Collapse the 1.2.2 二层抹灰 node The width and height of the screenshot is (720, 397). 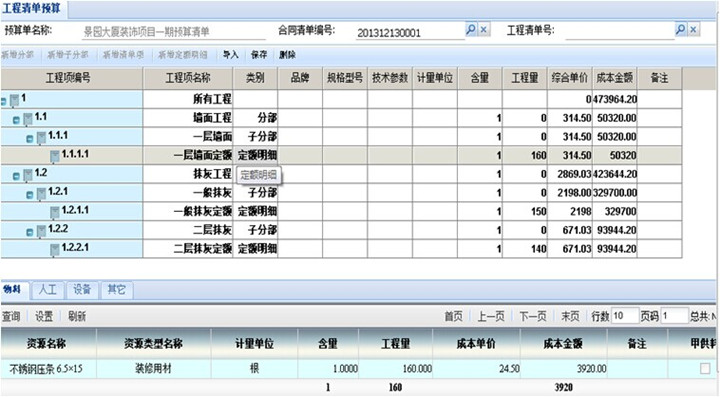pyautogui.click(x=30, y=232)
